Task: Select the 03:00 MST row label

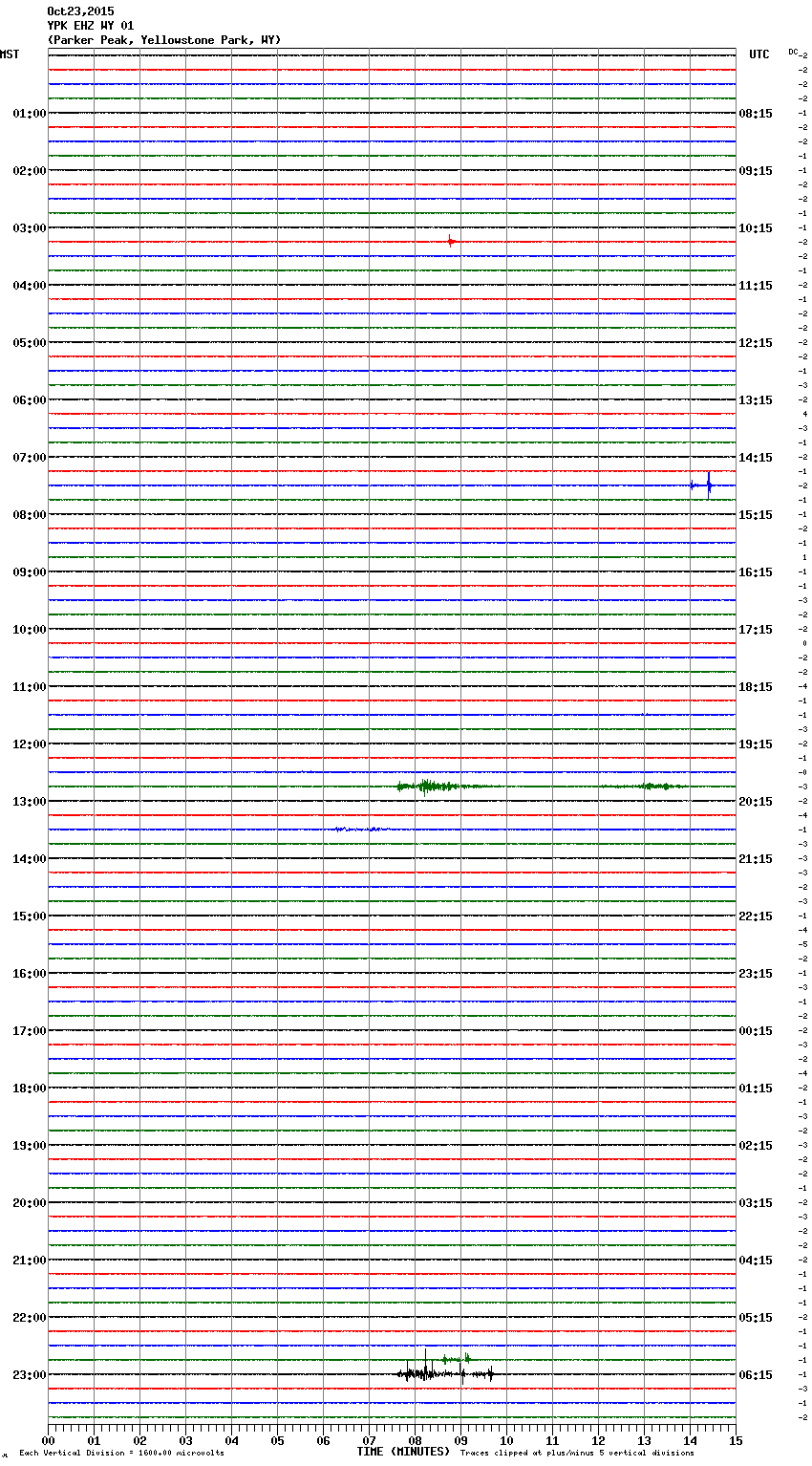Action: [30, 228]
